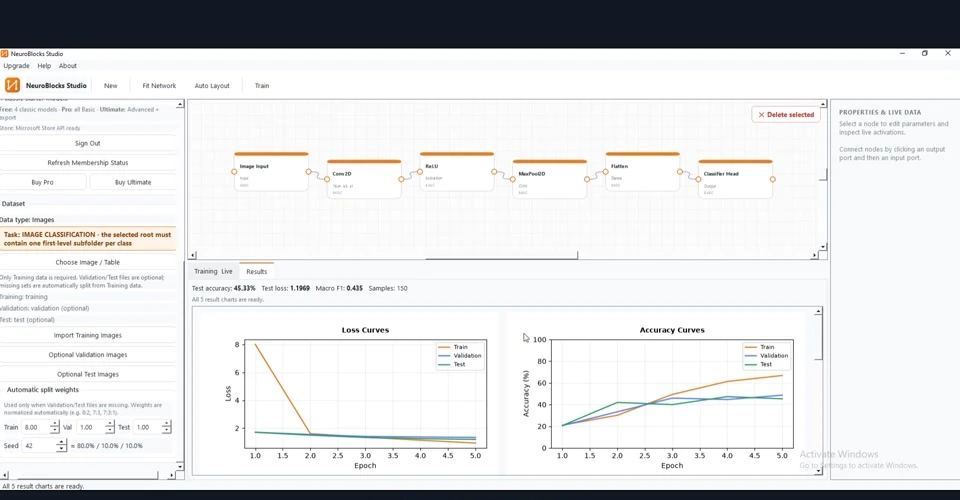Select the ReLU node
Viewport: 960px width, 500px height.
click(457, 172)
